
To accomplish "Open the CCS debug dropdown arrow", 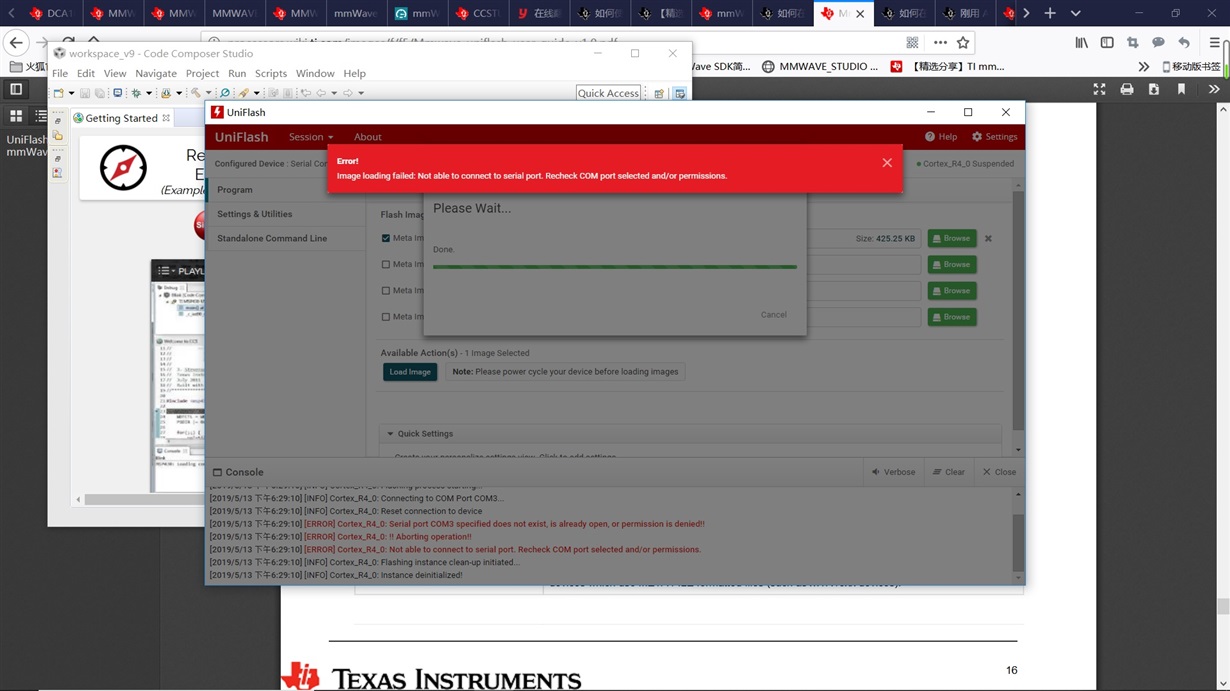I will (x=149, y=93).
